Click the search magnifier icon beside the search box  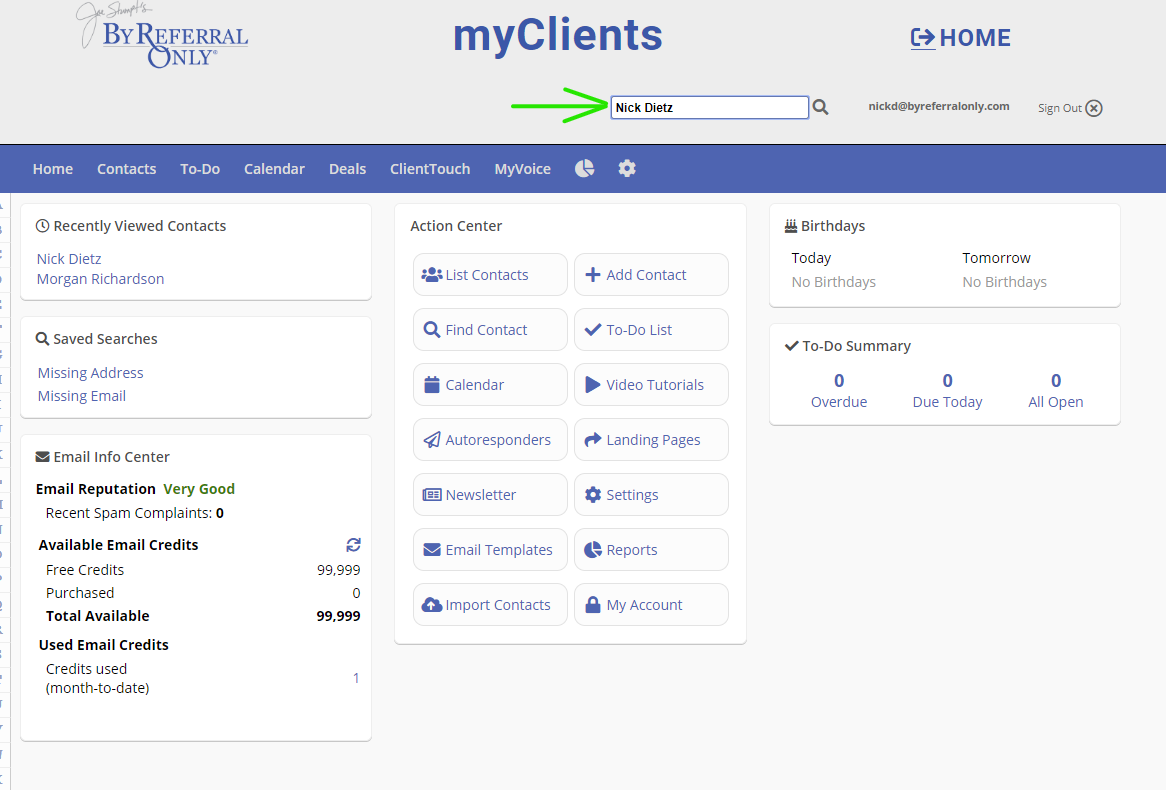820,107
